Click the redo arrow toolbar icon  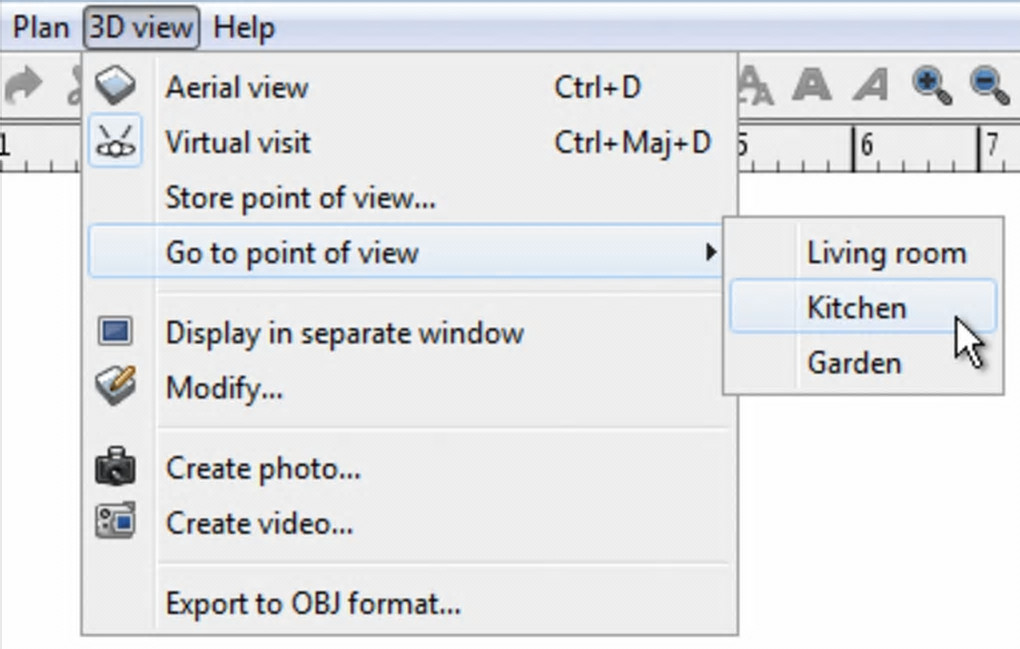[22, 87]
